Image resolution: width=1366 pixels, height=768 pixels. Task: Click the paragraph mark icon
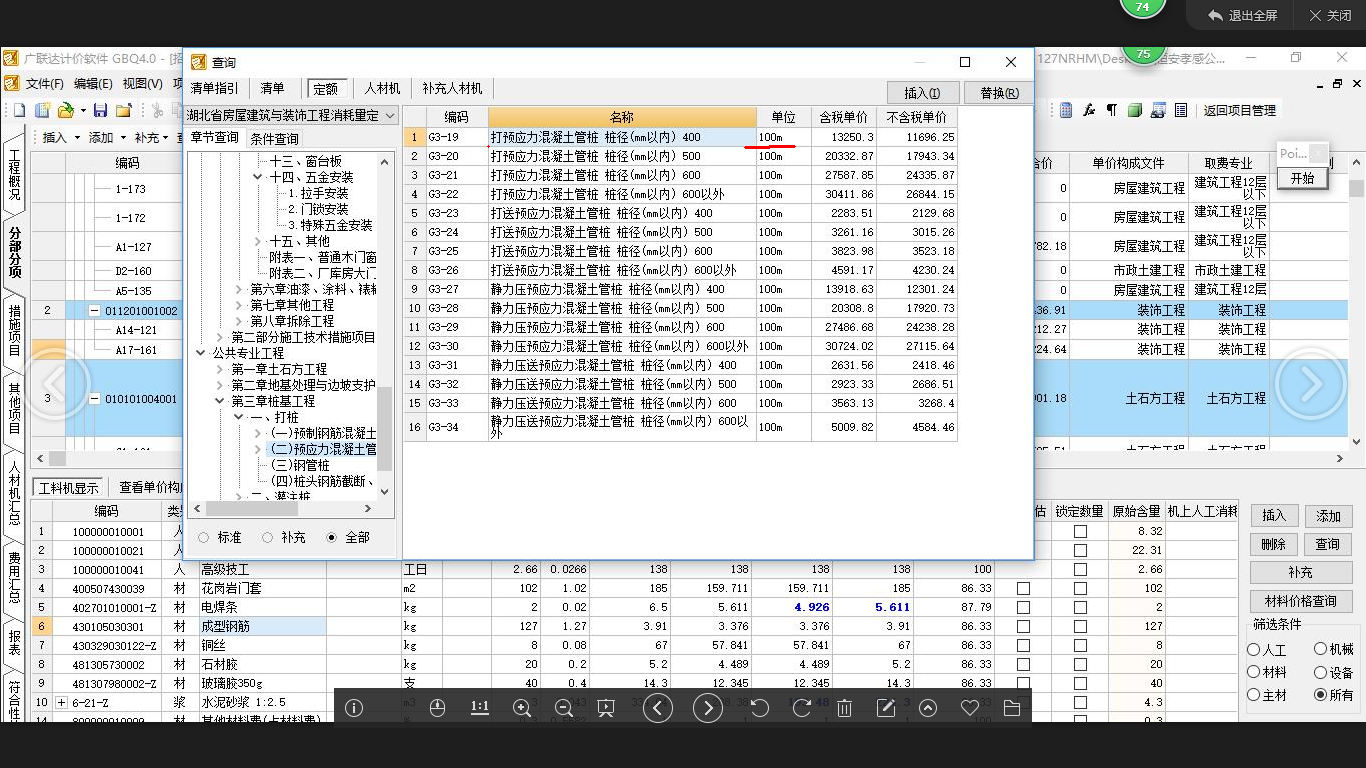coord(1111,110)
